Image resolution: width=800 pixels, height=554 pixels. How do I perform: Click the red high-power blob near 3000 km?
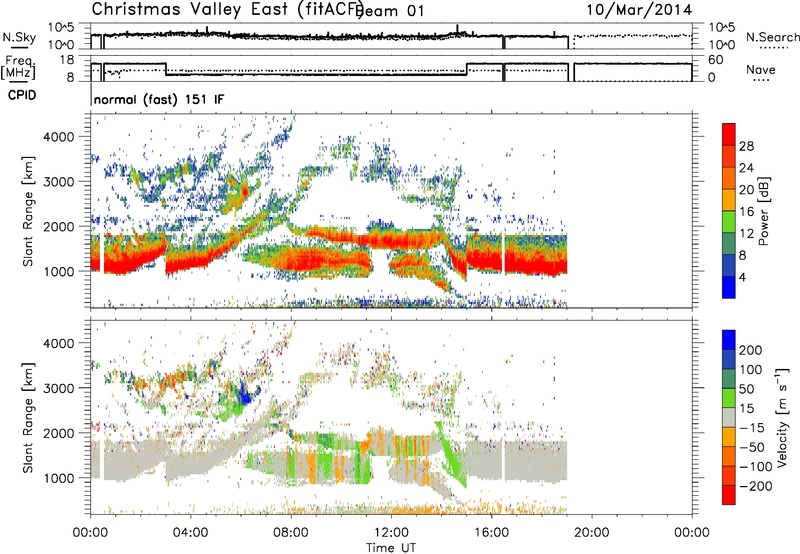click(244, 191)
